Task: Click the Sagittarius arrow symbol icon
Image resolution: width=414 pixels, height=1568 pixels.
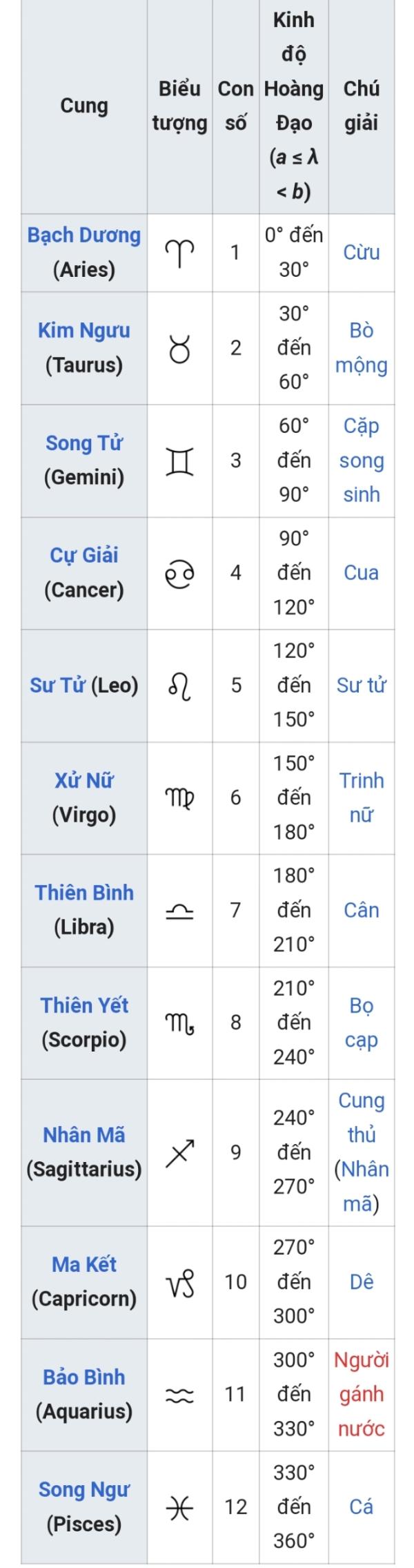Action: [x=179, y=1152]
